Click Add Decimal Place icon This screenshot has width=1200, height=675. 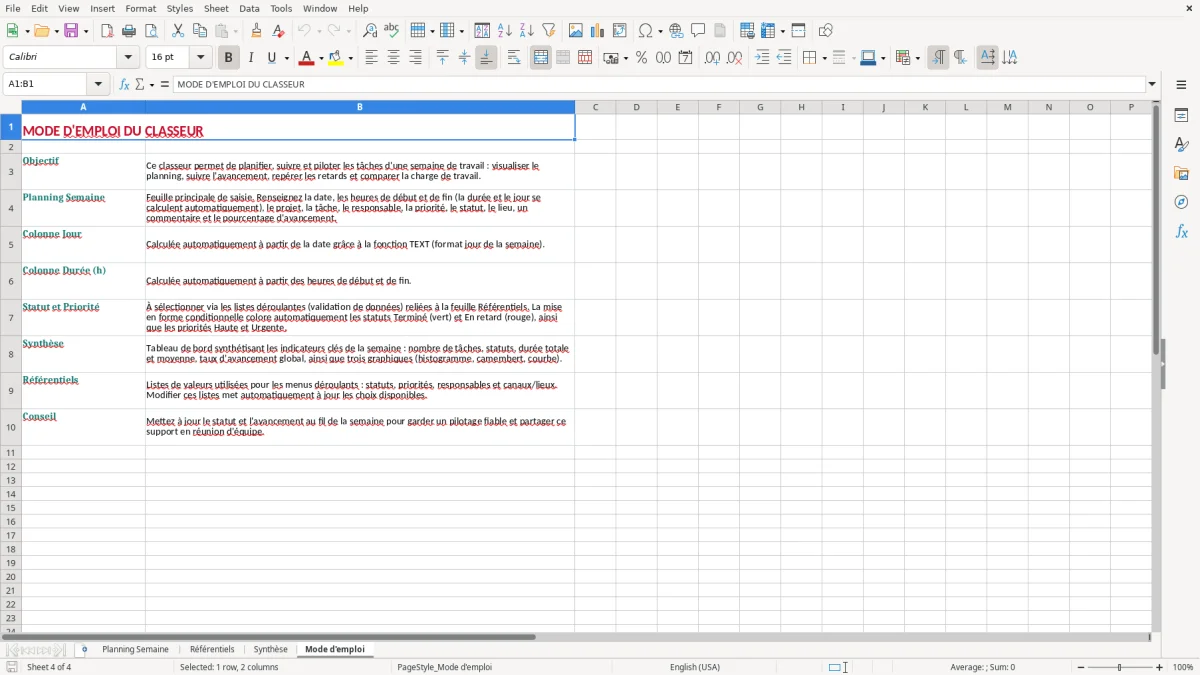click(712, 58)
